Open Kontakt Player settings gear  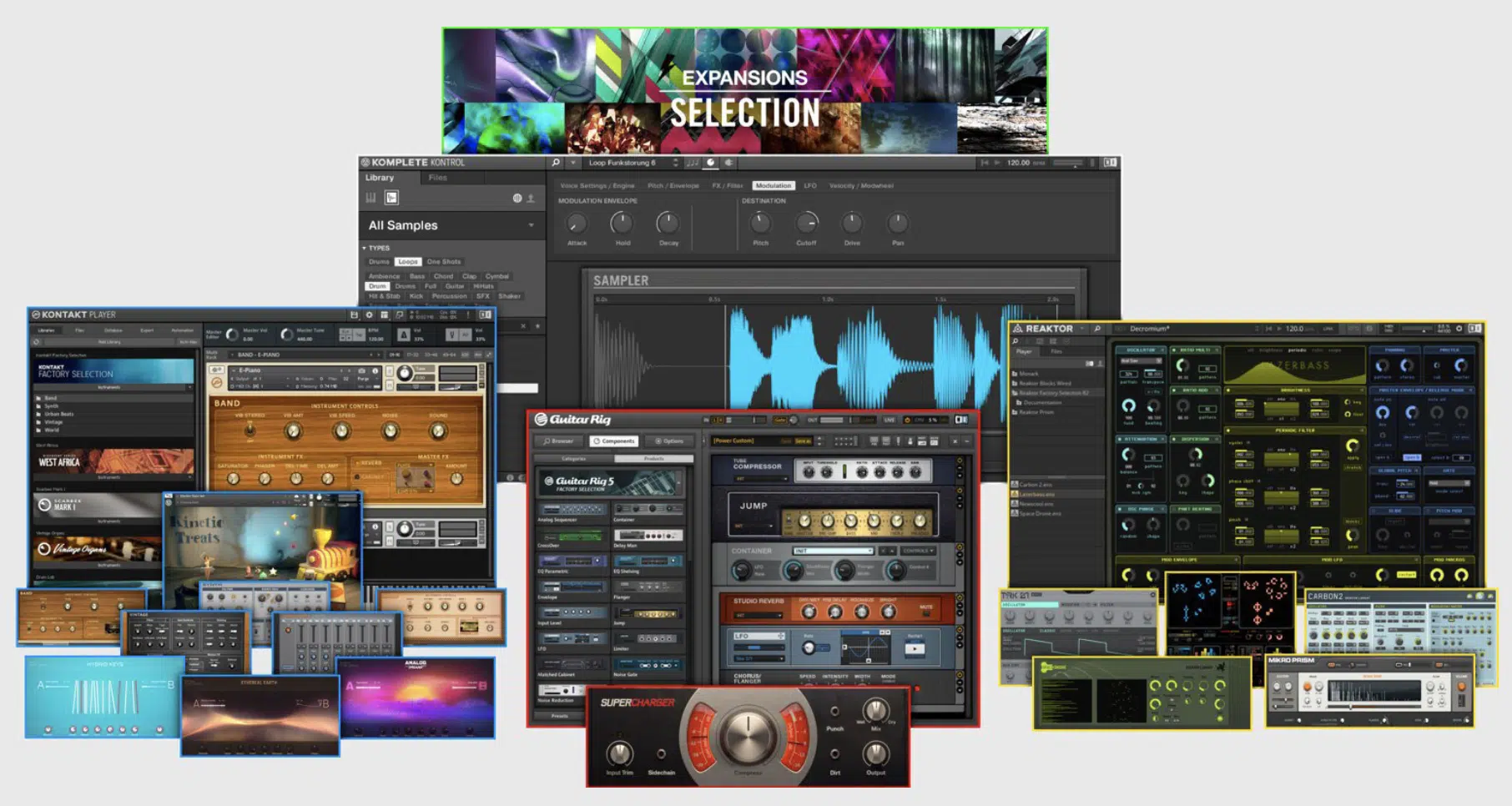point(369,315)
